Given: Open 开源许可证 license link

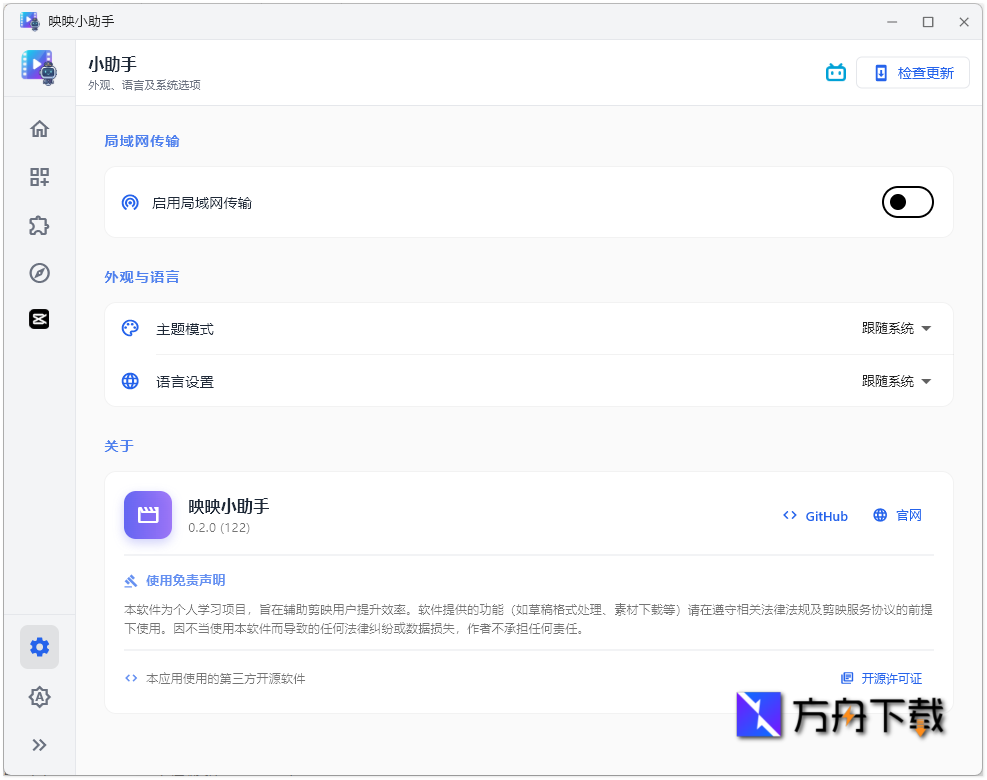Looking at the screenshot, I should point(881,678).
